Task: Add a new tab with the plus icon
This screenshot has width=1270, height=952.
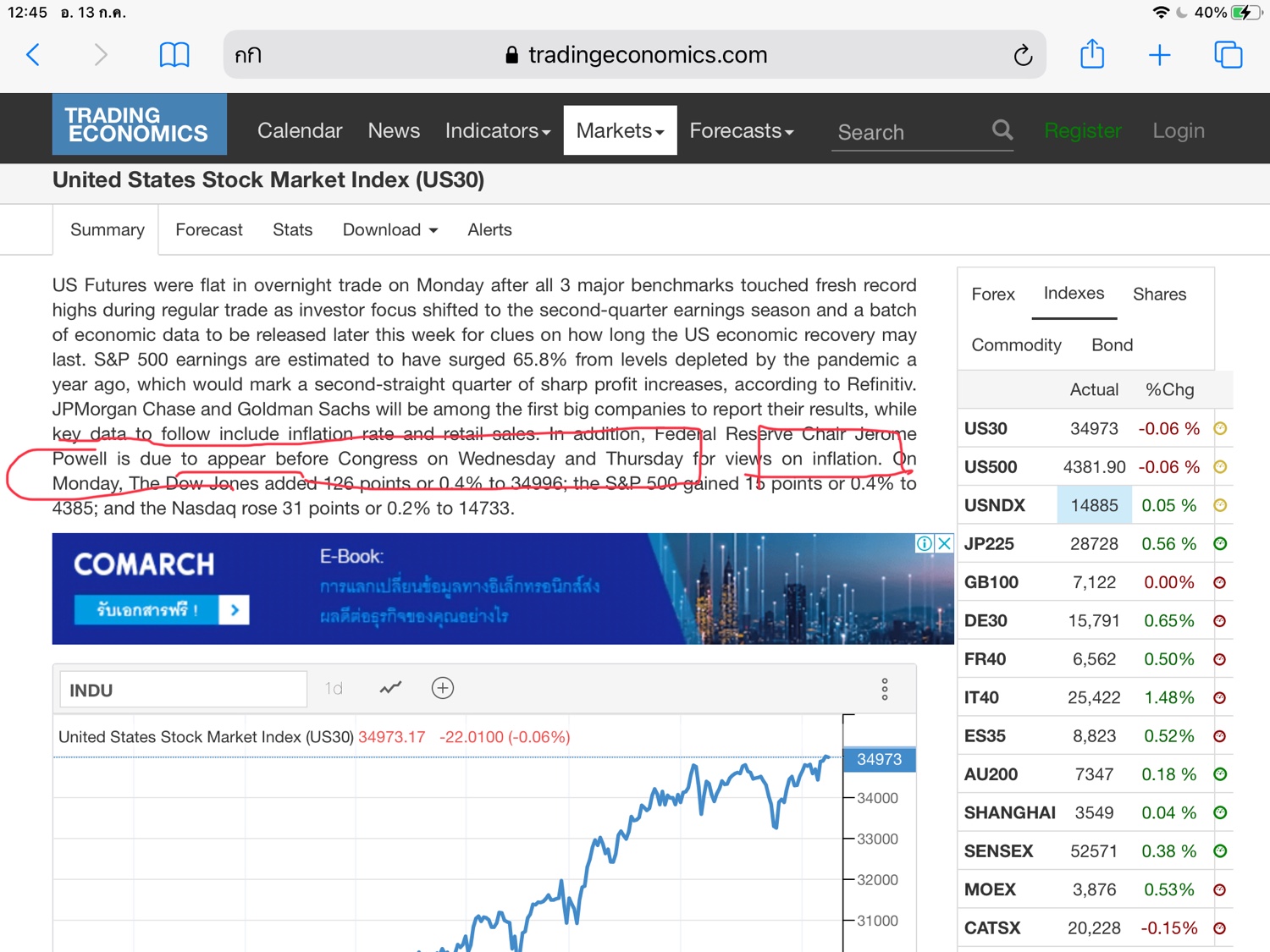Action: tap(1160, 55)
